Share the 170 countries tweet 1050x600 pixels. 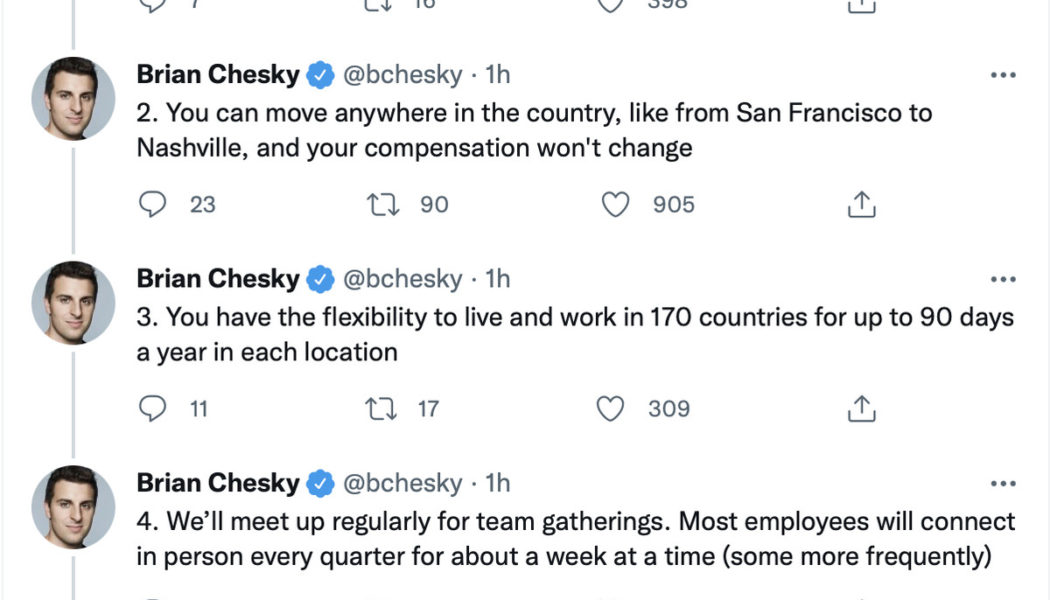pyautogui.click(x=861, y=409)
